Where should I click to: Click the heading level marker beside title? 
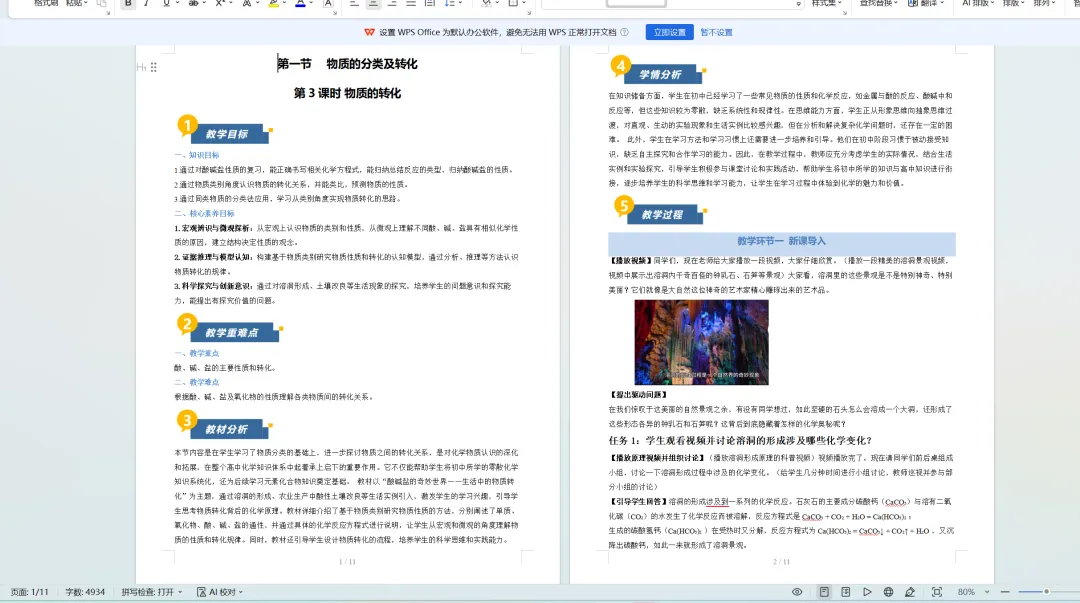coord(141,67)
